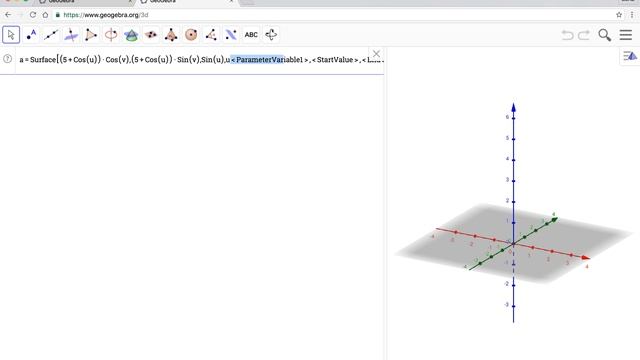Select the Circle with axis tool

[x=111, y=35]
